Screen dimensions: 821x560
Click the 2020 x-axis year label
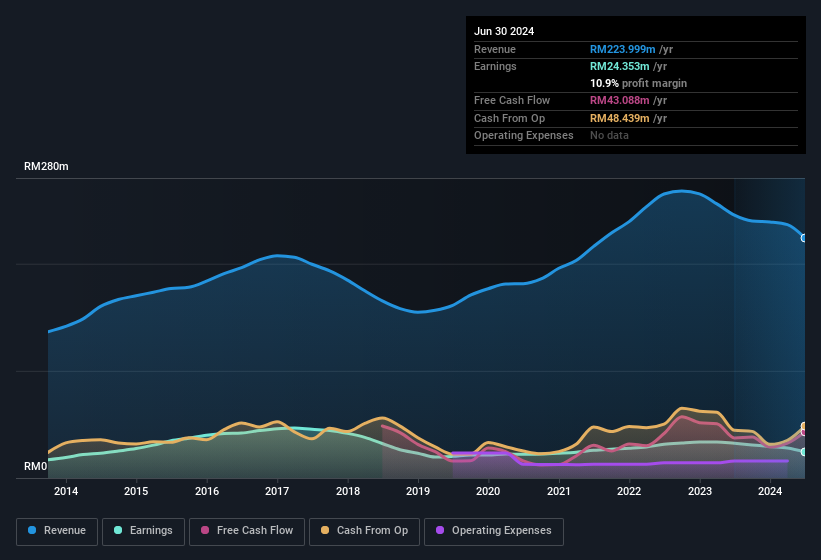pyautogui.click(x=488, y=491)
